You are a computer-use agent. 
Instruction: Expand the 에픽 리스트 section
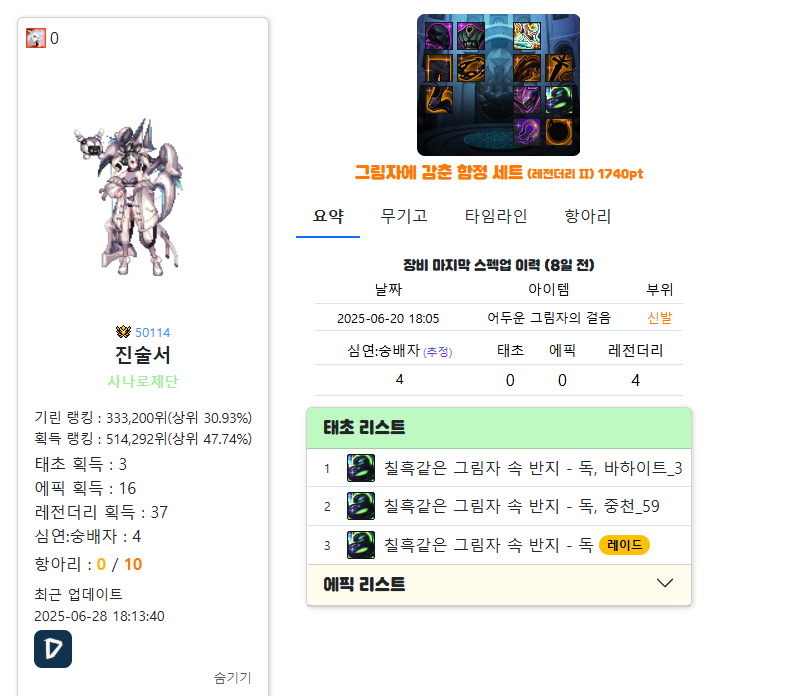[499, 585]
